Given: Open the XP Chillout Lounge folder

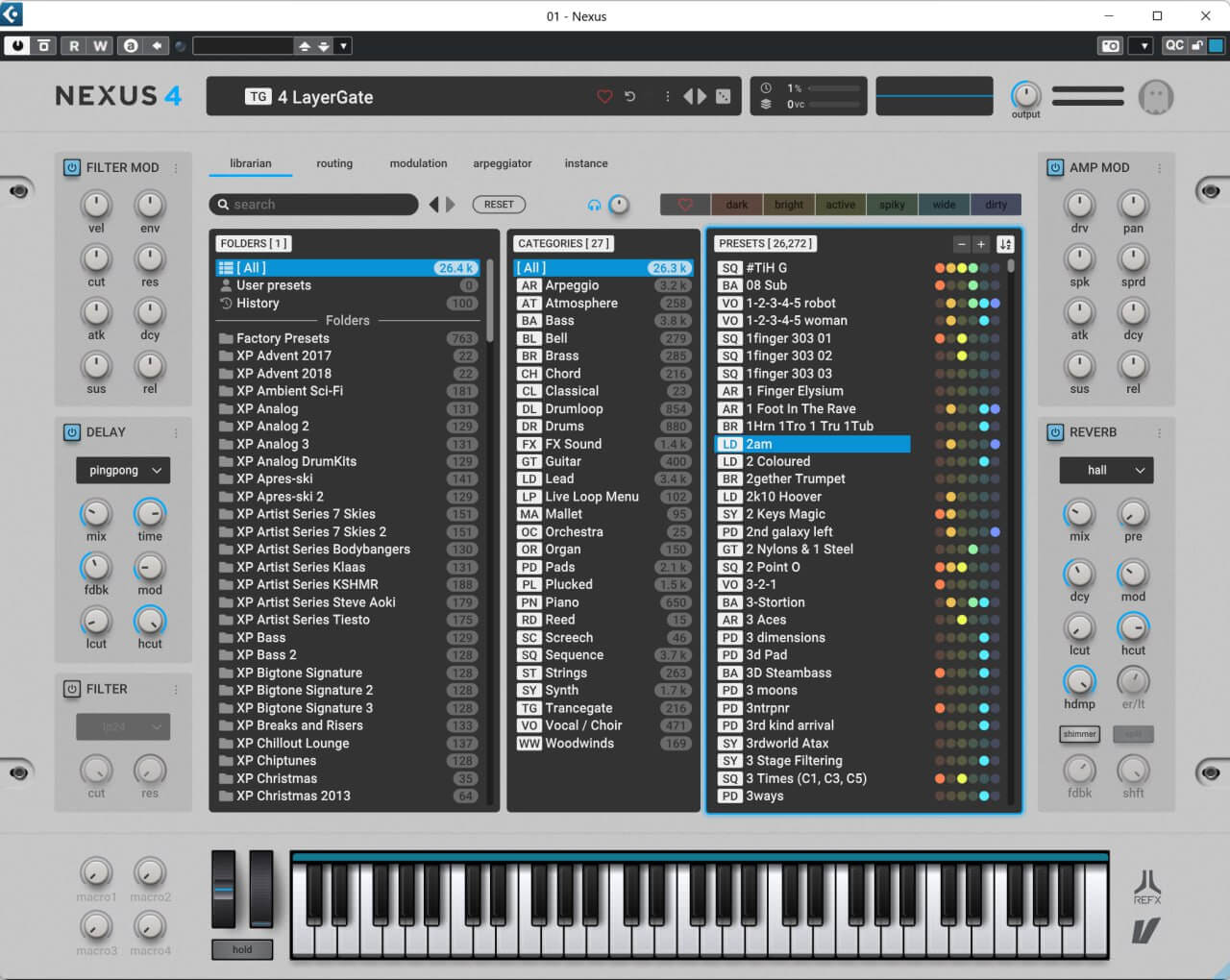Looking at the screenshot, I should pos(348,744).
